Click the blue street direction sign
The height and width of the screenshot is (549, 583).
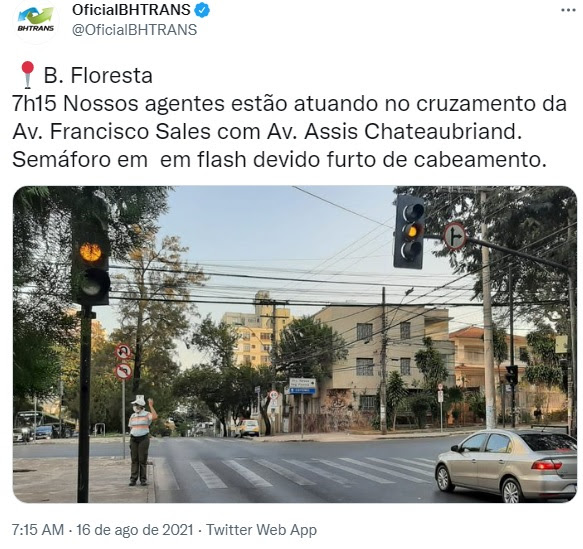point(303,387)
